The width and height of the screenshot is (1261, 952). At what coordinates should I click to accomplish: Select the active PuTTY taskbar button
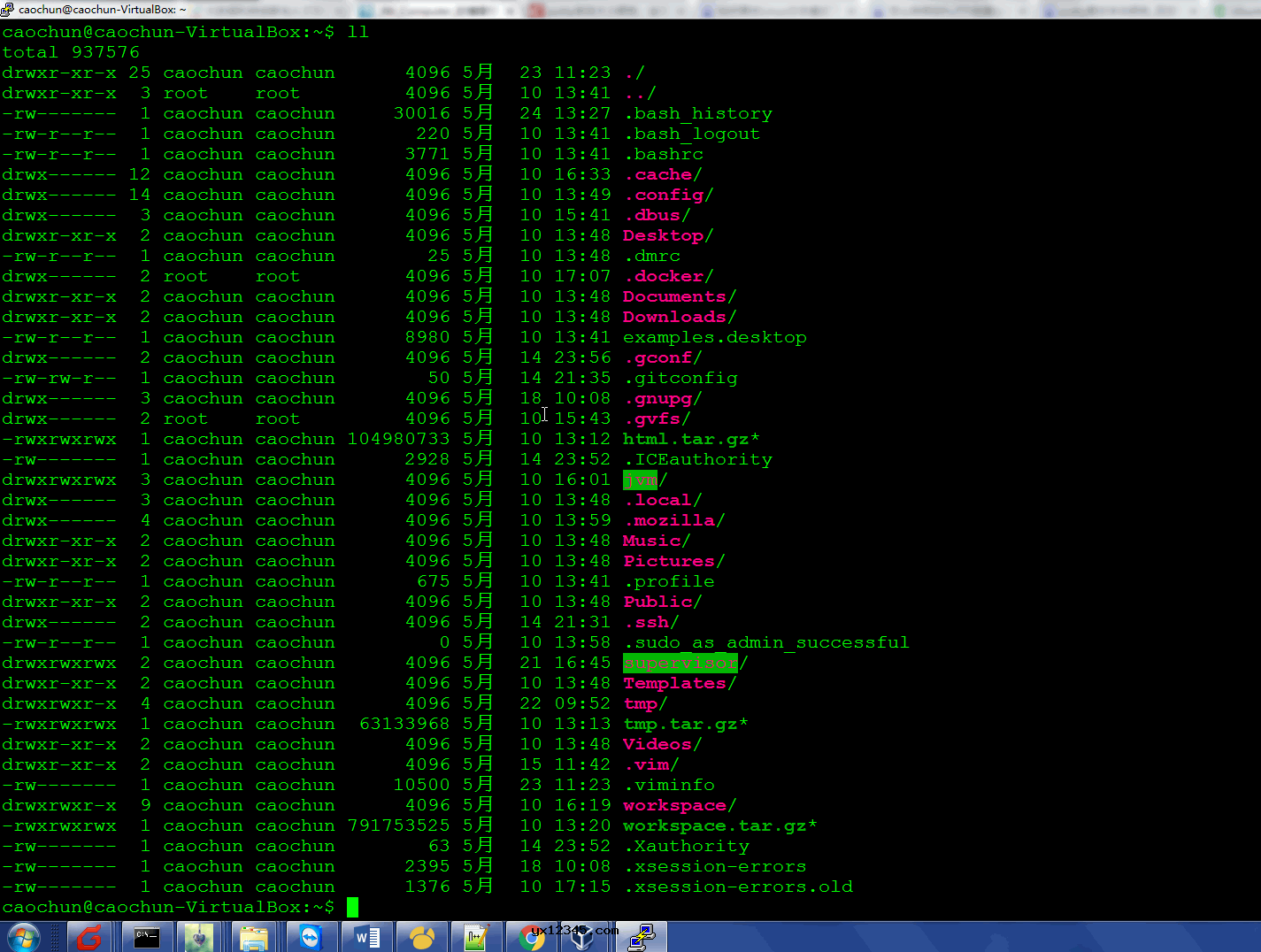pos(642,937)
